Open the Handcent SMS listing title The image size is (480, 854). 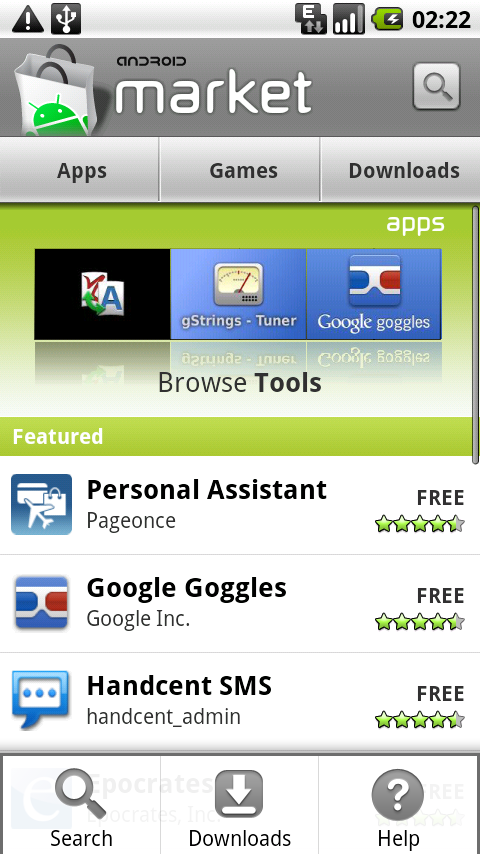(x=179, y=686)
